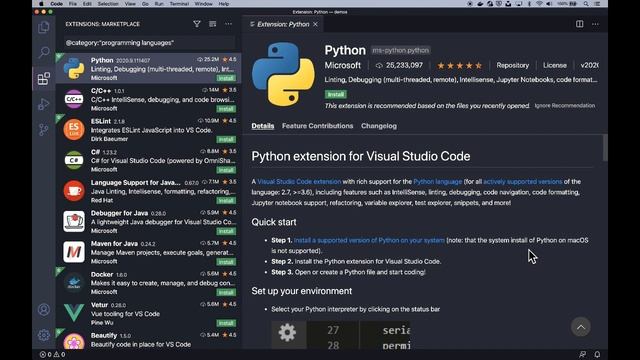Image resolution: width=640 pixels, height=360 pixels.
Task: Open install a supported version of Python link
Action: pyautogui.click(x=369, y=240)
